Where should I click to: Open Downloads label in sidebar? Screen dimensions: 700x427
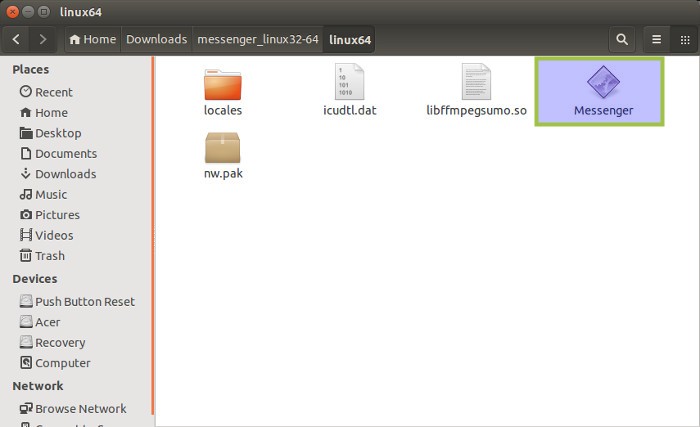(66, 174)
